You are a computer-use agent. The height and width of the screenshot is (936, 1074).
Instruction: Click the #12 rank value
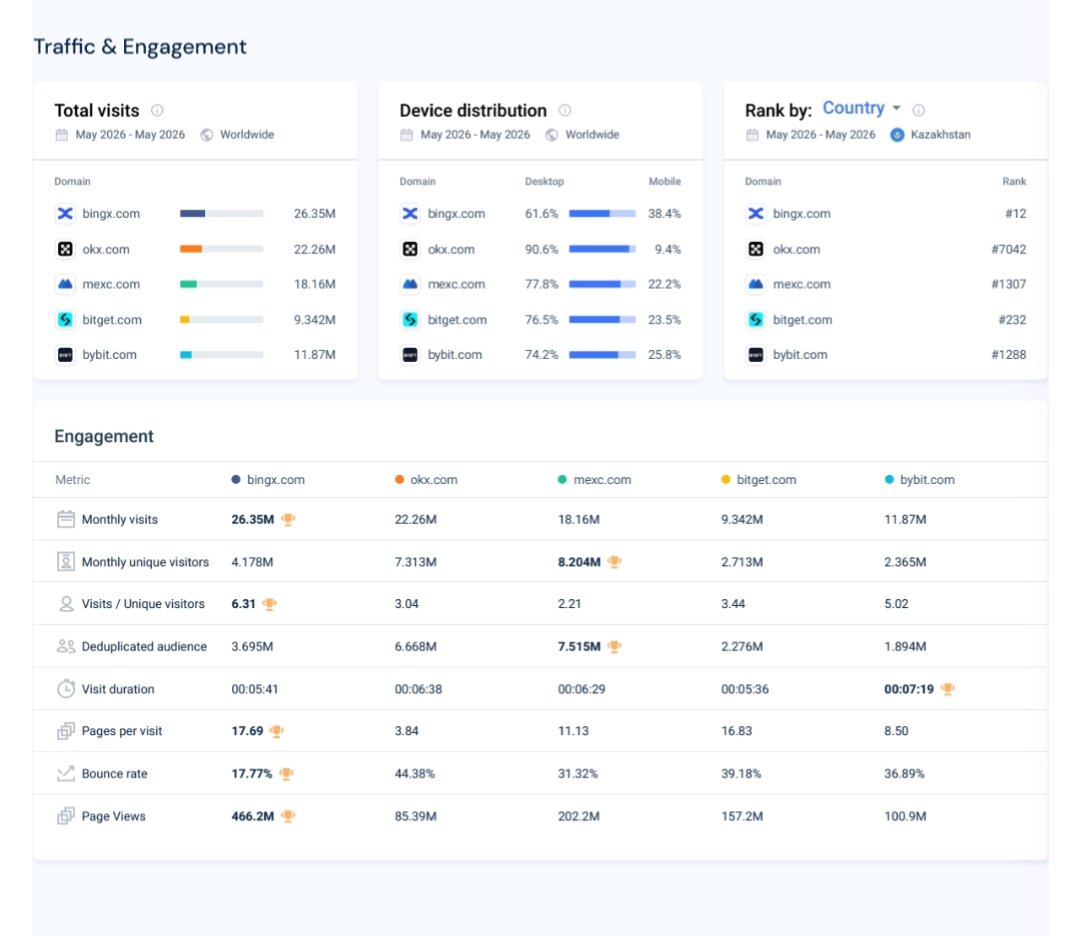1016,214
